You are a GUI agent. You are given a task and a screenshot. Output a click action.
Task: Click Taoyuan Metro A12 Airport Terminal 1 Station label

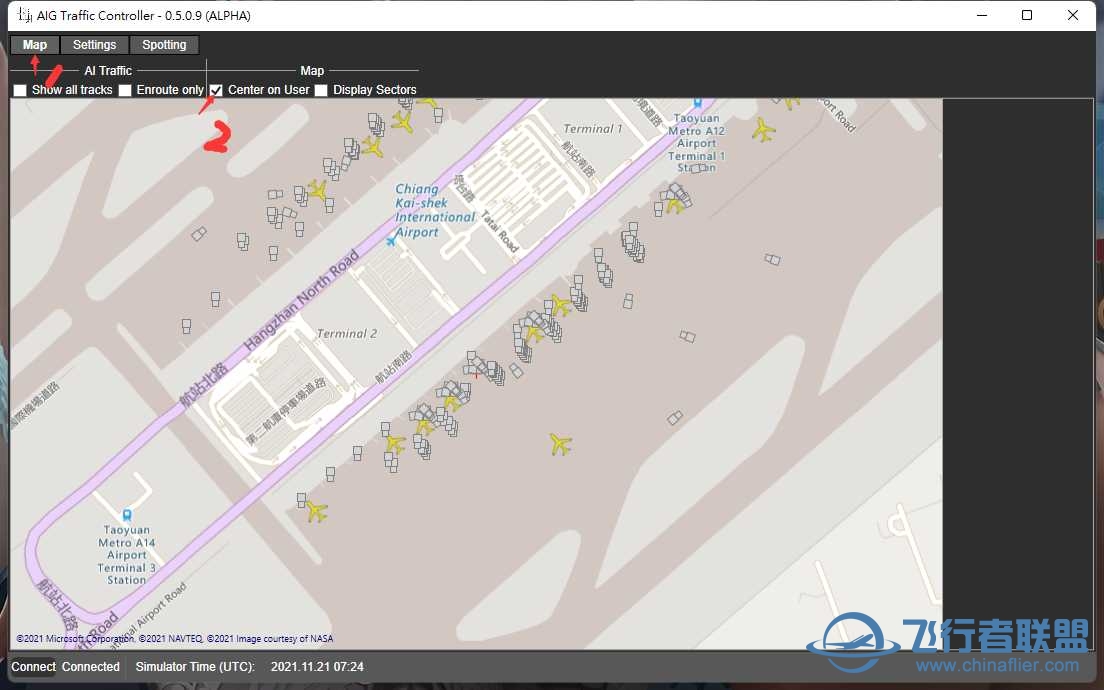[x=696, y=143]
